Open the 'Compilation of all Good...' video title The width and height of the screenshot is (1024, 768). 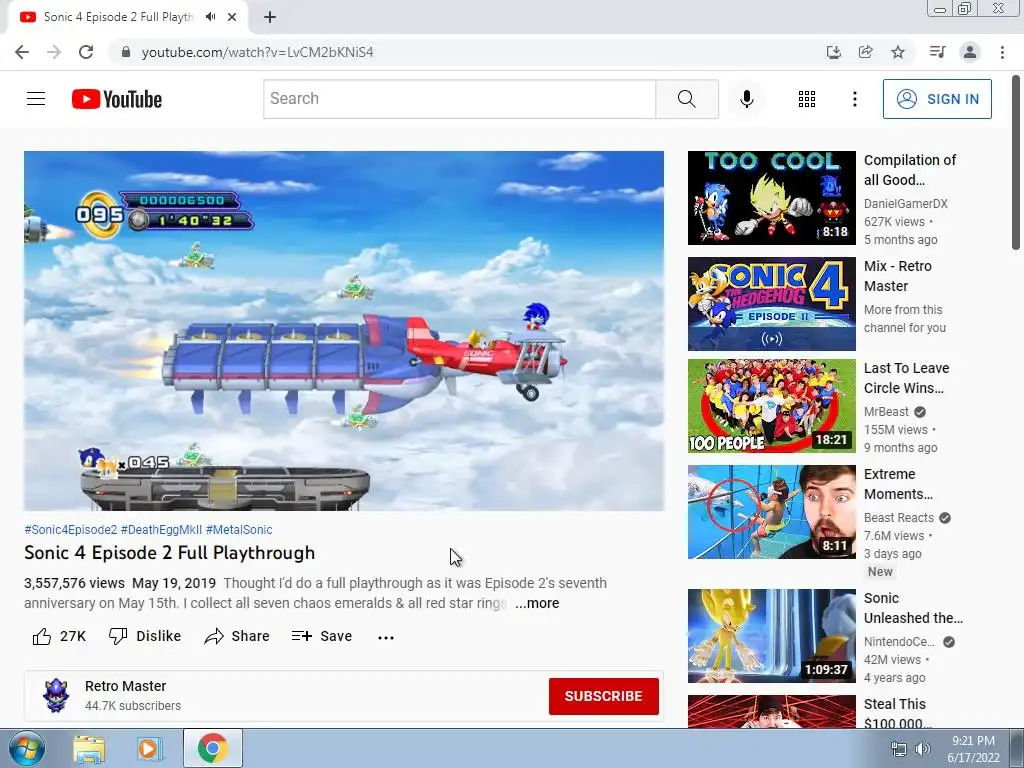pyautogui.click(x=910, y=170)
